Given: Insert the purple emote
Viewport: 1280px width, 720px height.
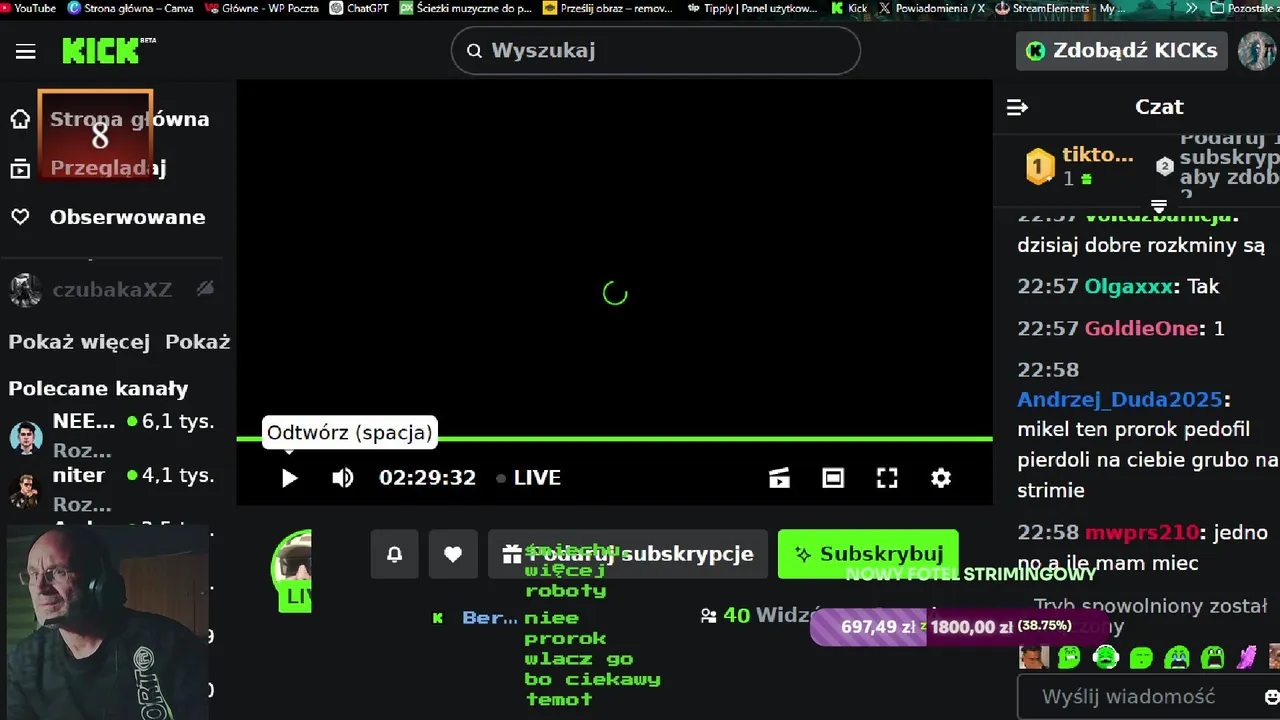Looking at the screenshot, I should click(x=1247, y=657).
